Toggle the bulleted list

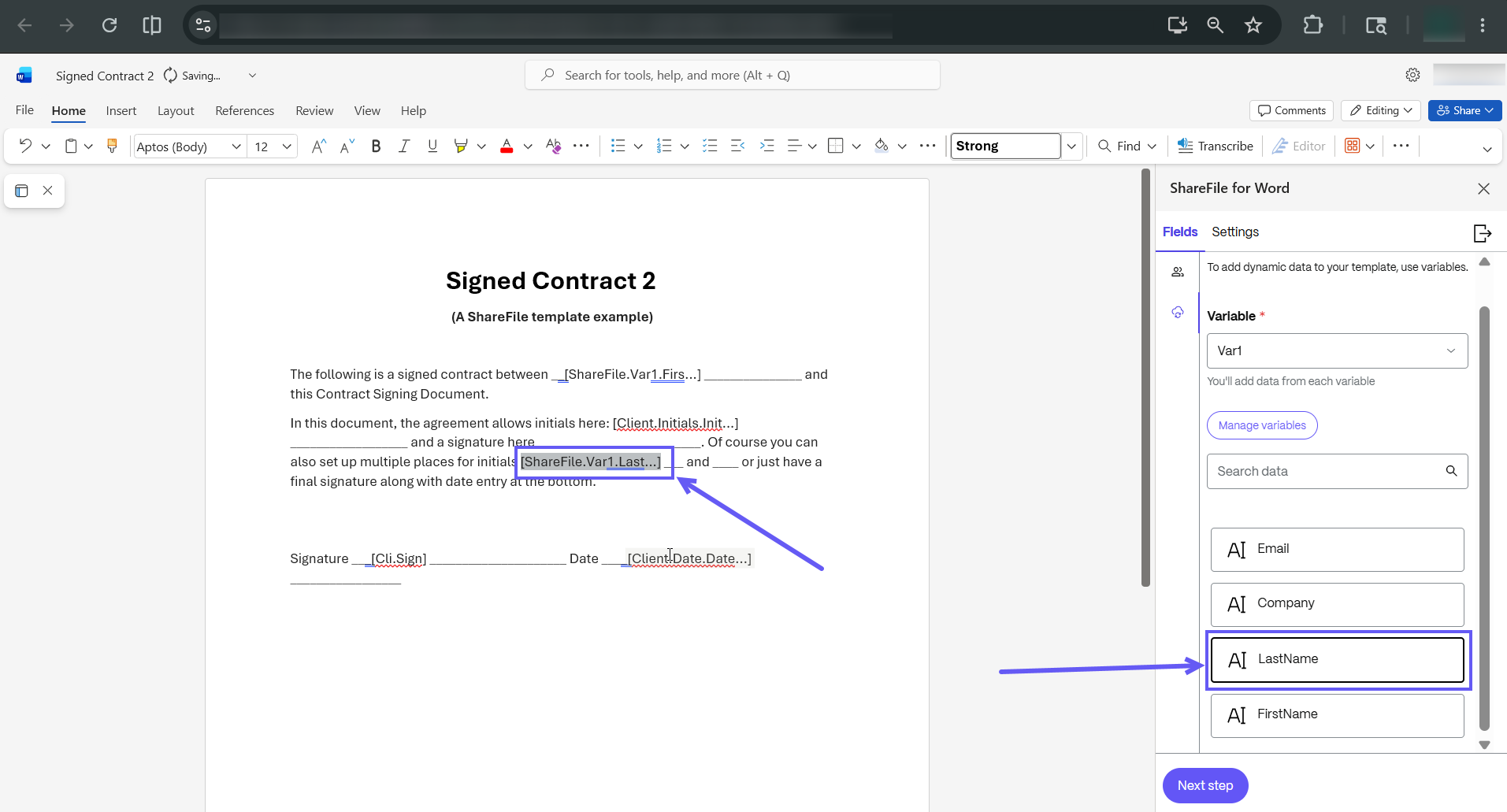point(618,146)
